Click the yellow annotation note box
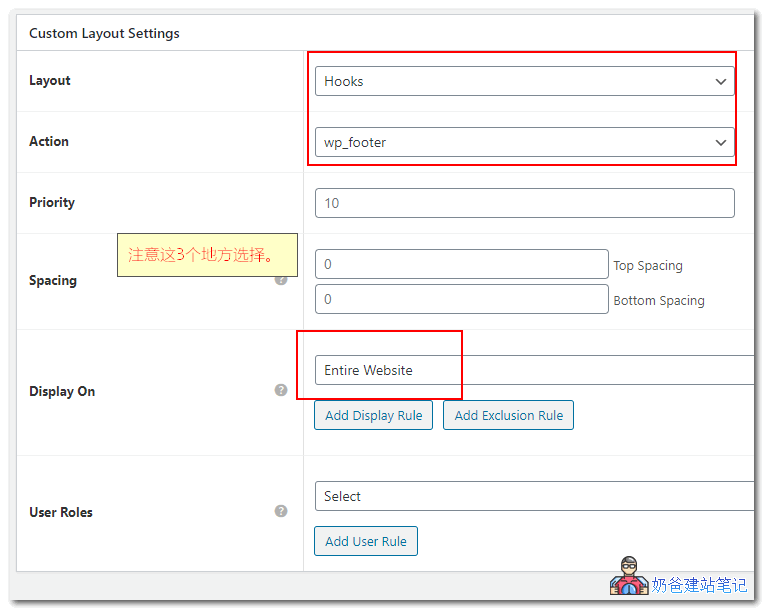The width and height of the screenshot is (765, 611). [207, 255]
